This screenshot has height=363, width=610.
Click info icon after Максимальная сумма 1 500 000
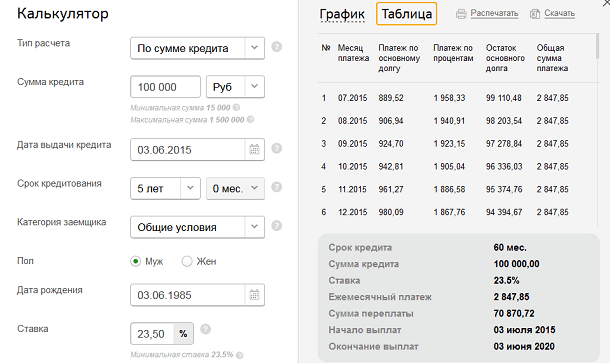point(251,119)
